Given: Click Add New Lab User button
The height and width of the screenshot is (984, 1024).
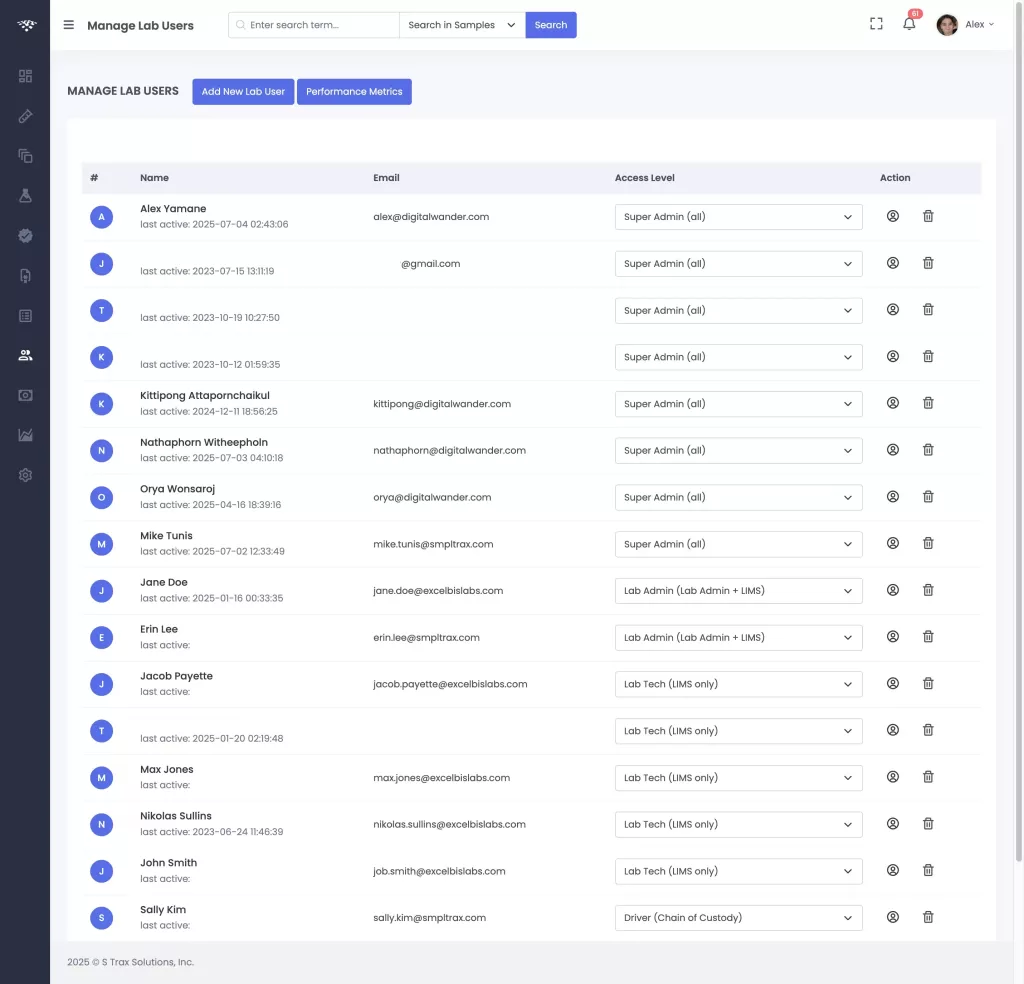Looking at the screenshot, I should (243, 91).
